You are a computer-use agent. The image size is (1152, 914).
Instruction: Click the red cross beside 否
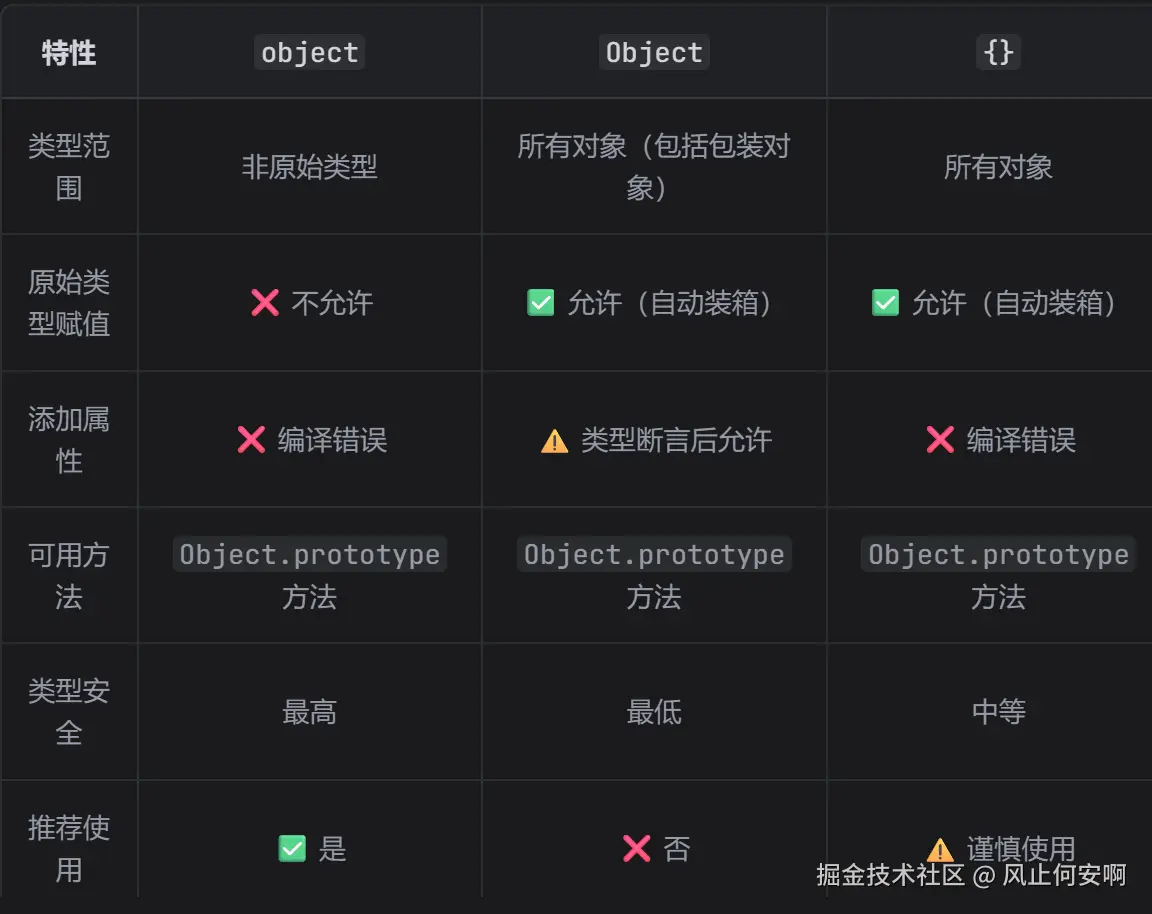tap(636, 849)
